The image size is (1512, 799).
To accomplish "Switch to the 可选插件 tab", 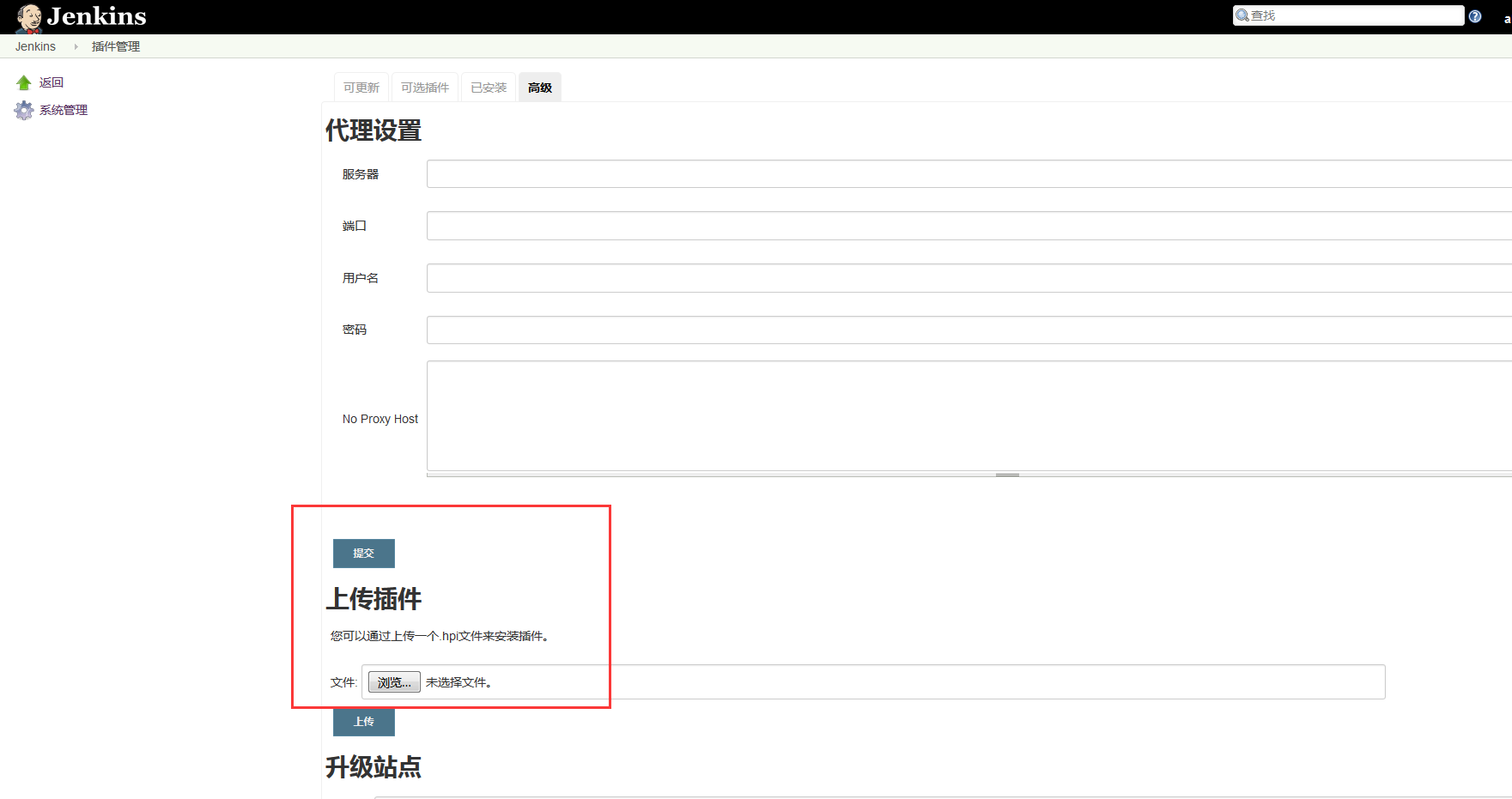I will tap(425, 88).
